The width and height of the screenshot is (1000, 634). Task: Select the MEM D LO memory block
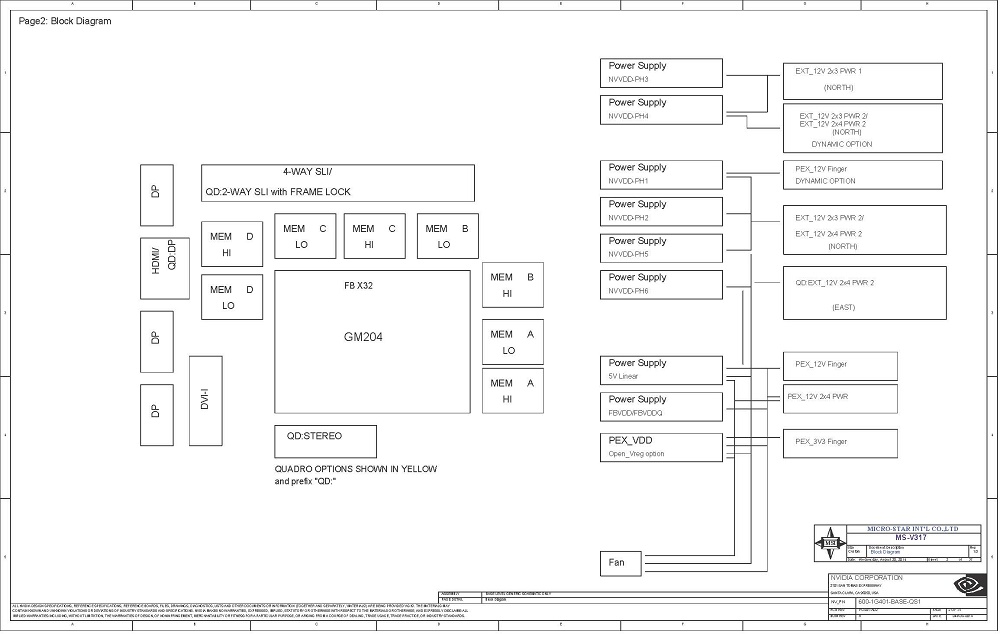pos(232,297)
